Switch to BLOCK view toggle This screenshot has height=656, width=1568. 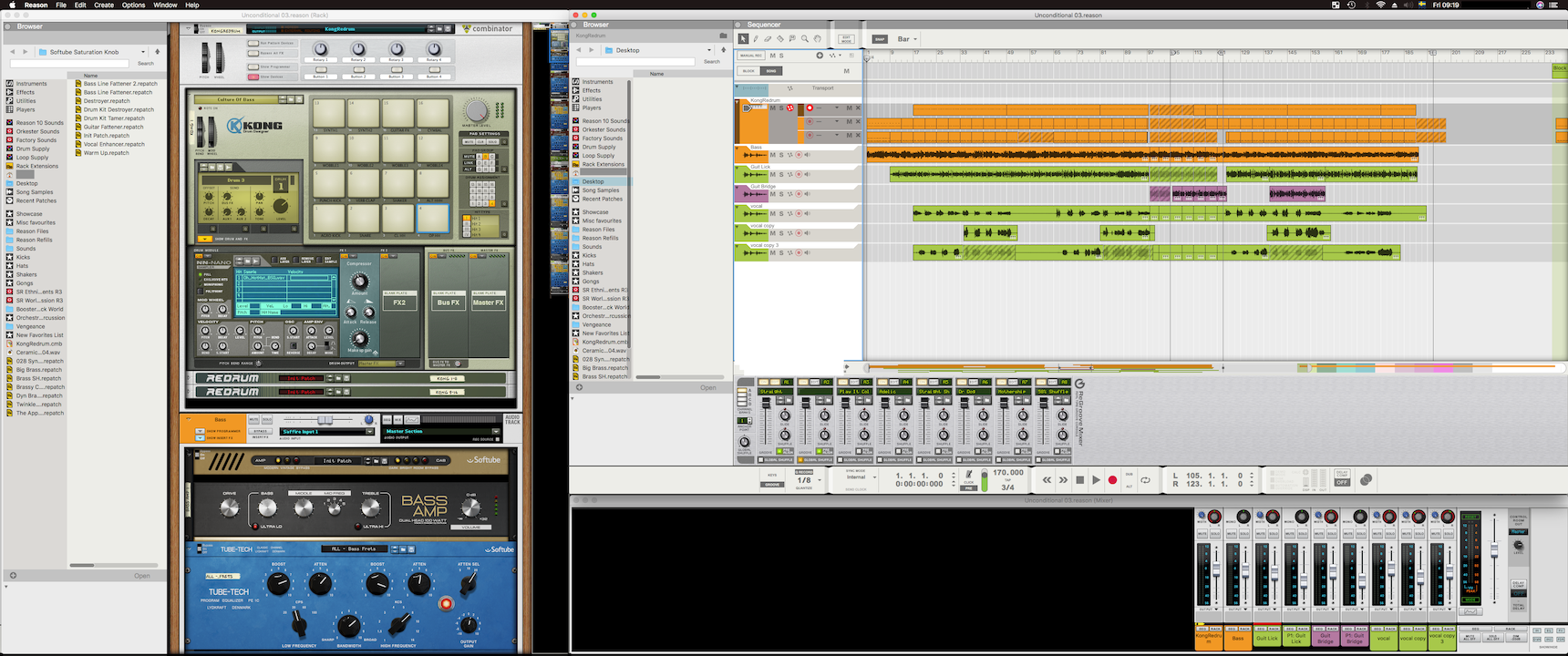(x=749, y=70)
